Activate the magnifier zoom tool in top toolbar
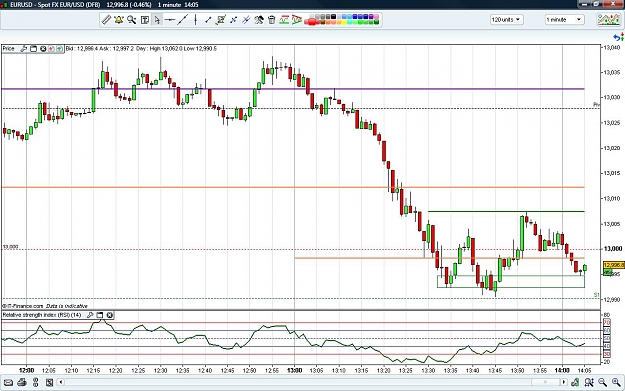Screen dimensions: 625x391 click(x=132, y=20)
